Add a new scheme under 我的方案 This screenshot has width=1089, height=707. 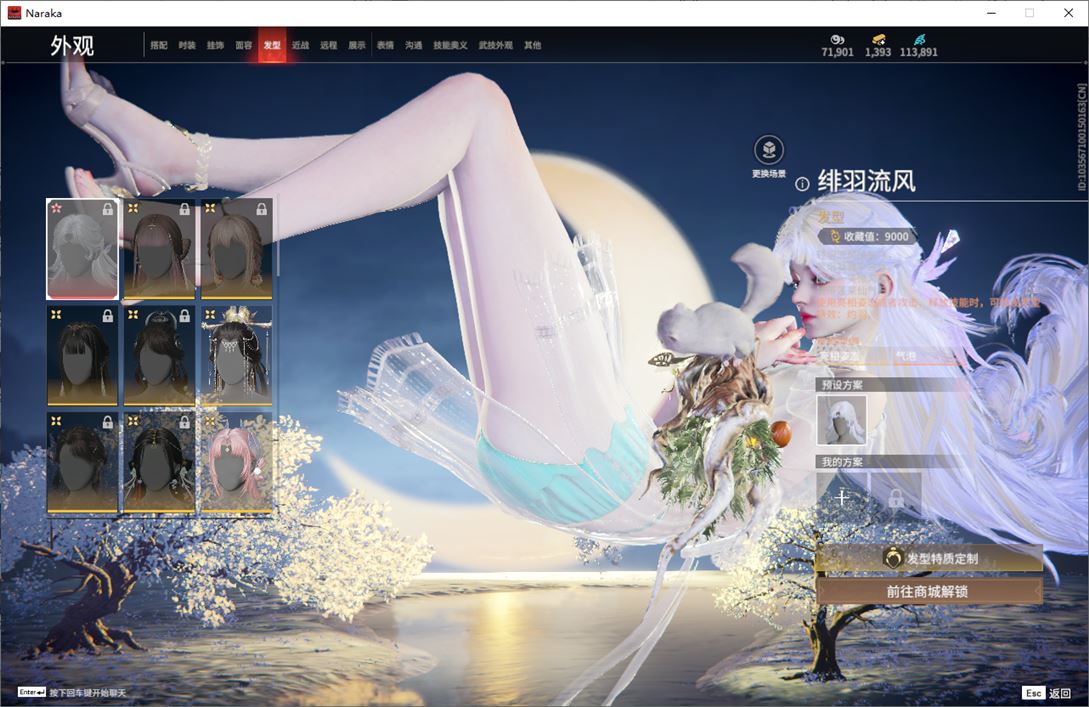[x=842, y=497]
